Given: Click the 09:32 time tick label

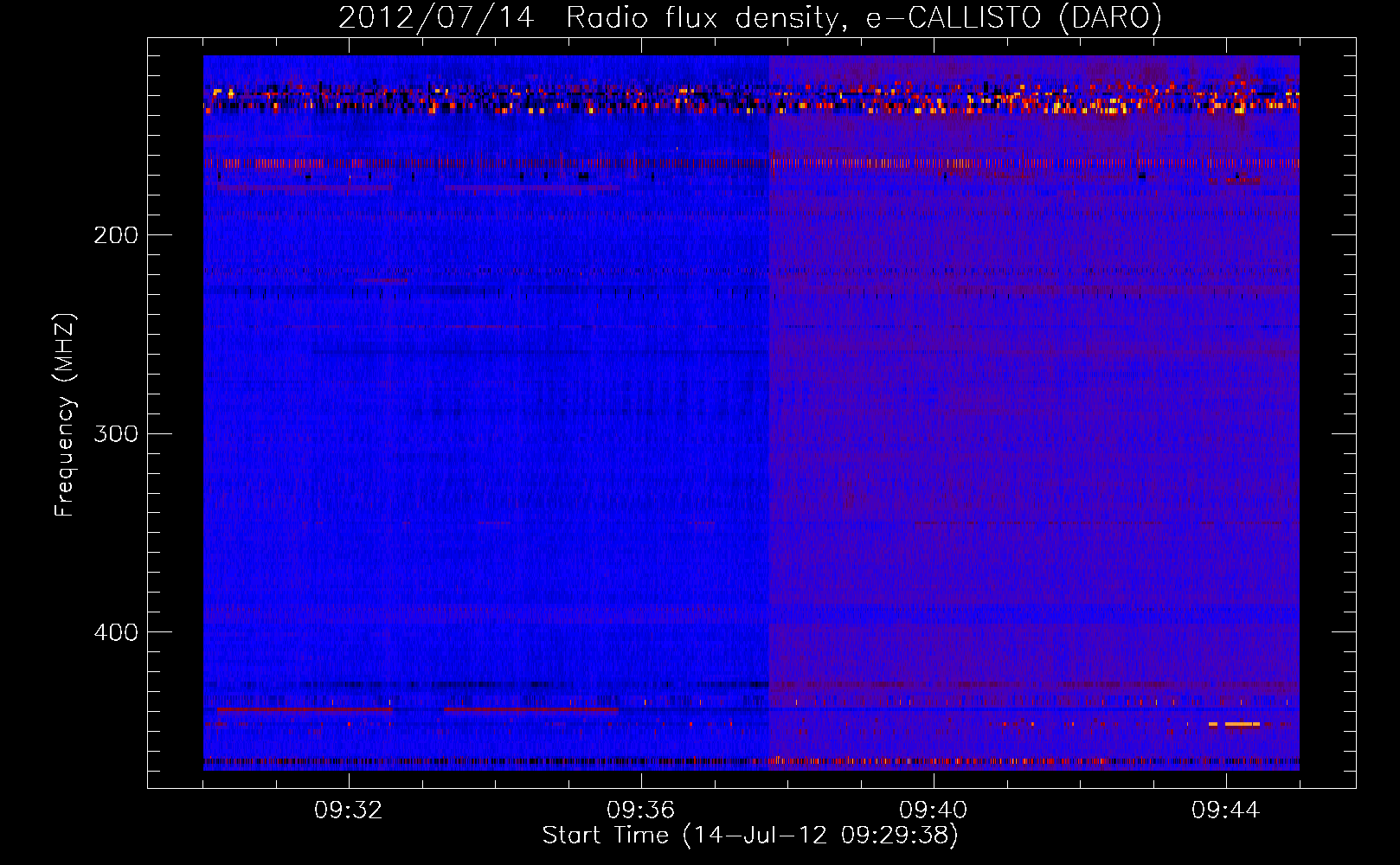Looking at the screenshot, I should click(349, 810).
